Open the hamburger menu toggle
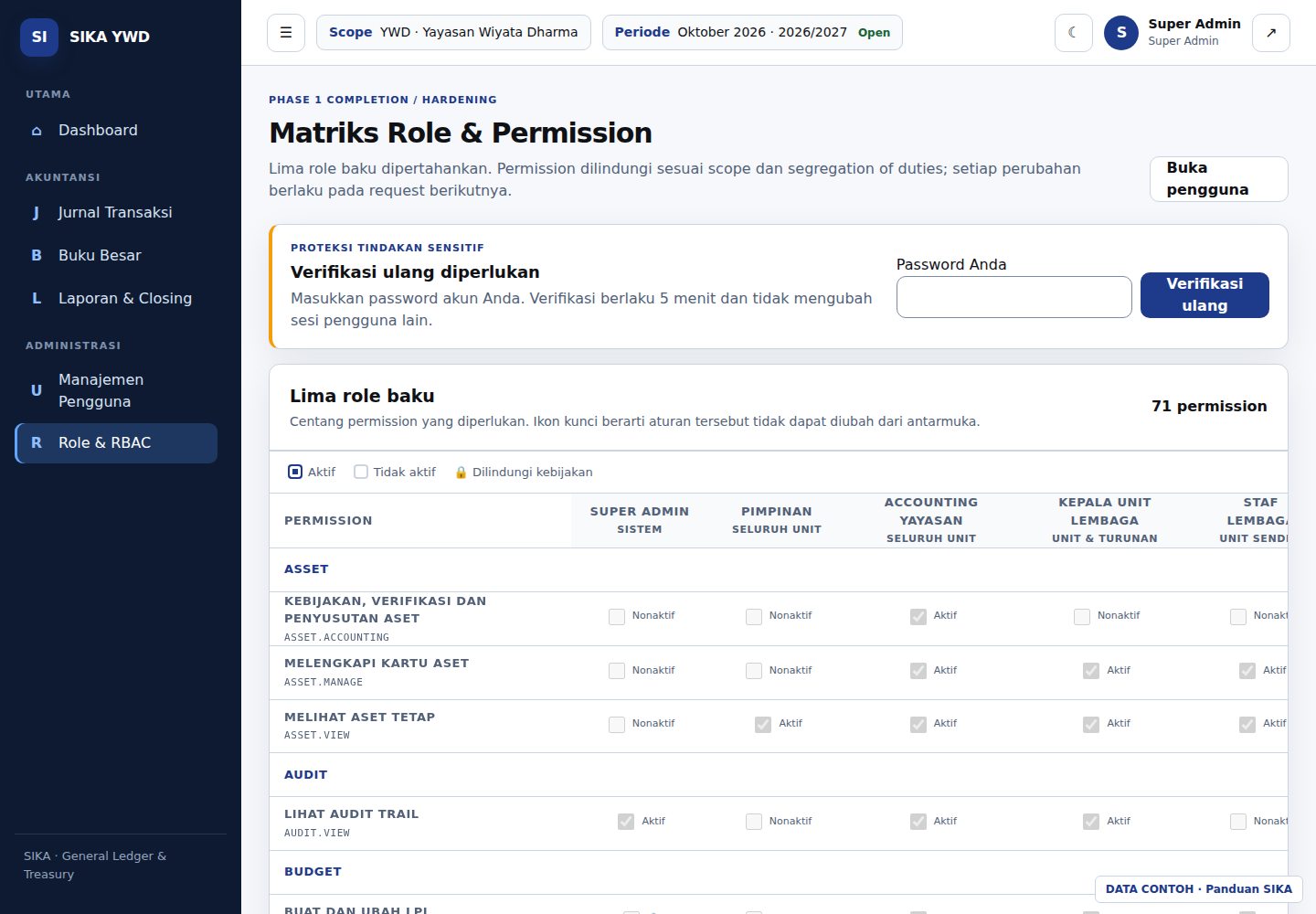The width and height of the screenshot is (1316, 914). (x=286, y=33)
